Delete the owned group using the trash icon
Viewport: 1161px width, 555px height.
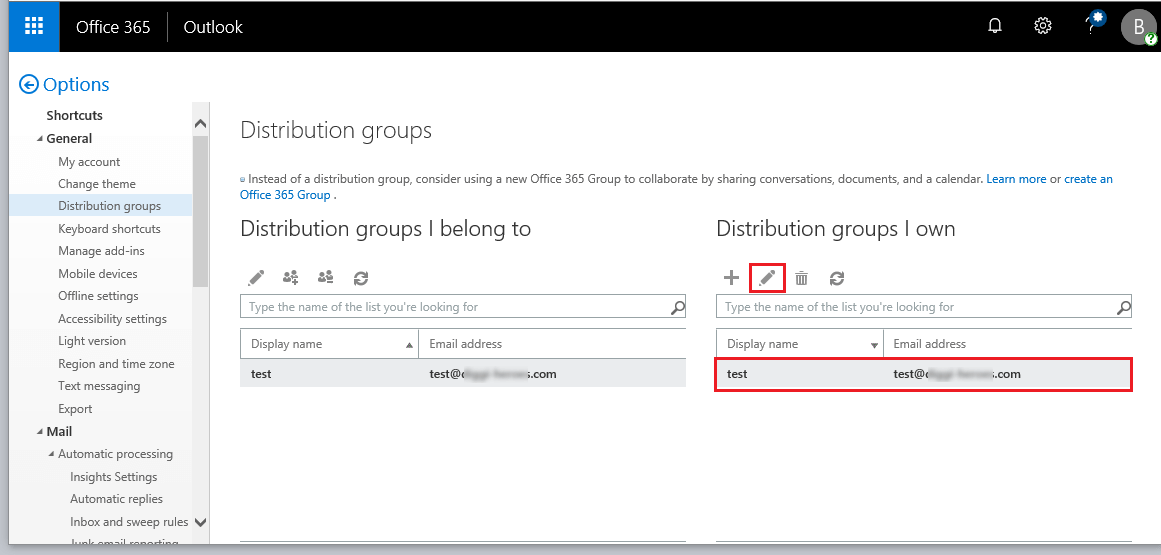tap(801, 278)
